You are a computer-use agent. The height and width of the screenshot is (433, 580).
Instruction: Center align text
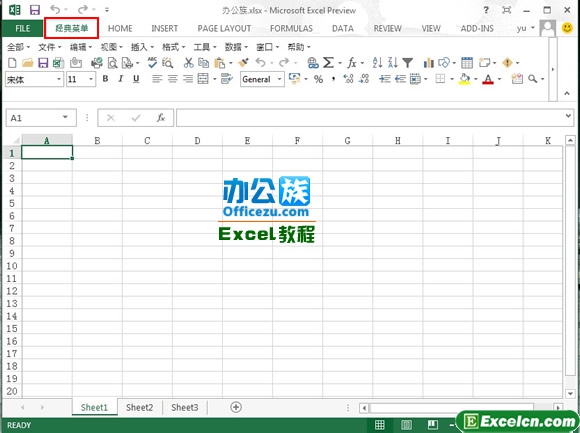pos(173,79)
